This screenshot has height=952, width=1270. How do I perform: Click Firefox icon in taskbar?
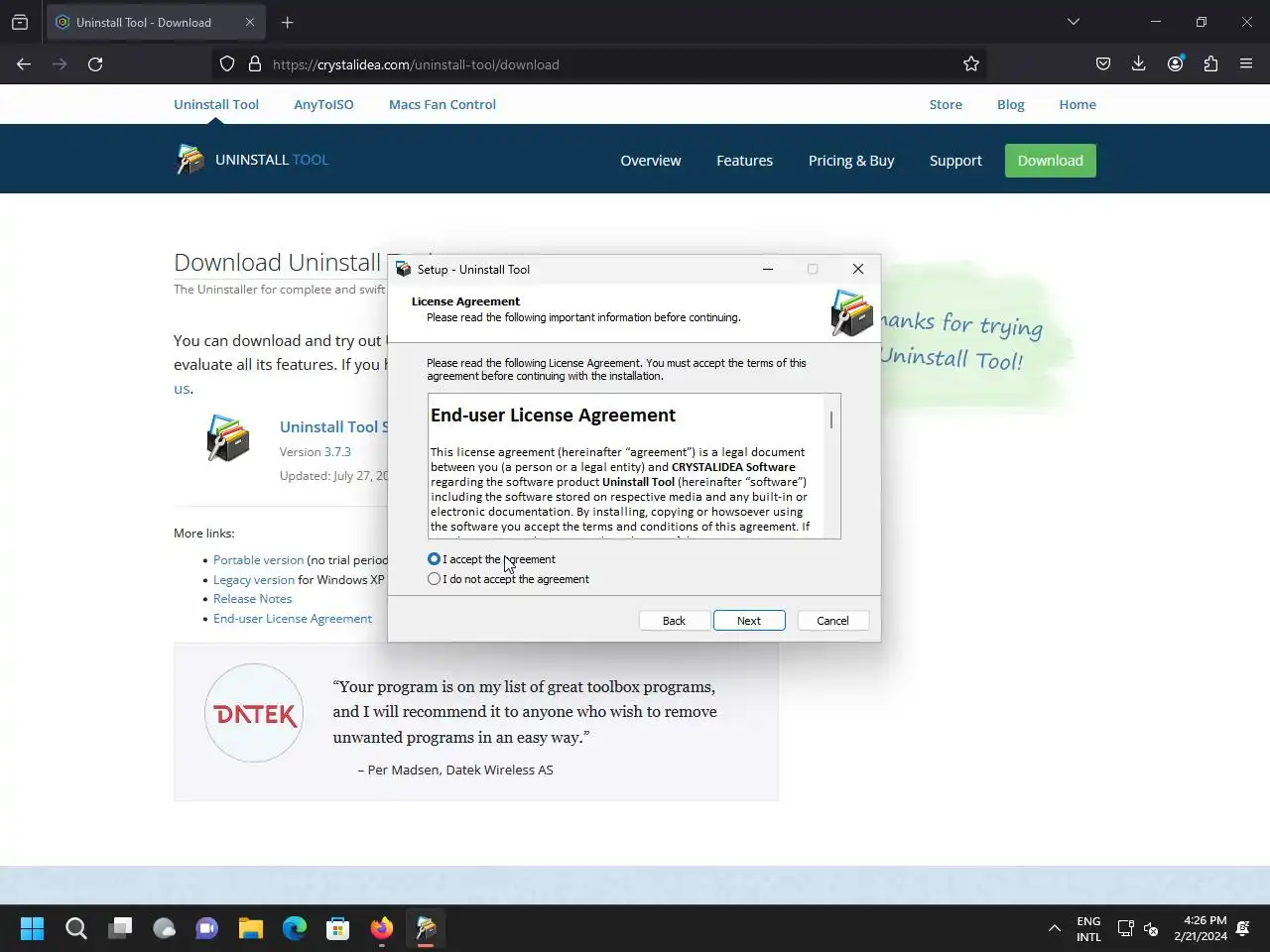(x=382, y=928)
